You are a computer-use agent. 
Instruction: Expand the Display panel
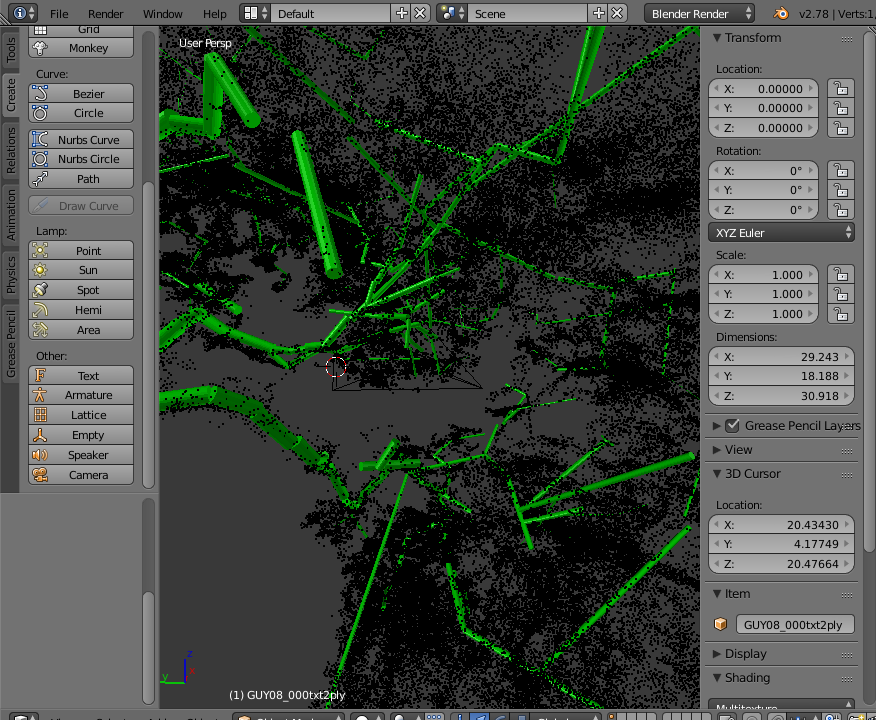pyautogui.click(x=746, y=654)
